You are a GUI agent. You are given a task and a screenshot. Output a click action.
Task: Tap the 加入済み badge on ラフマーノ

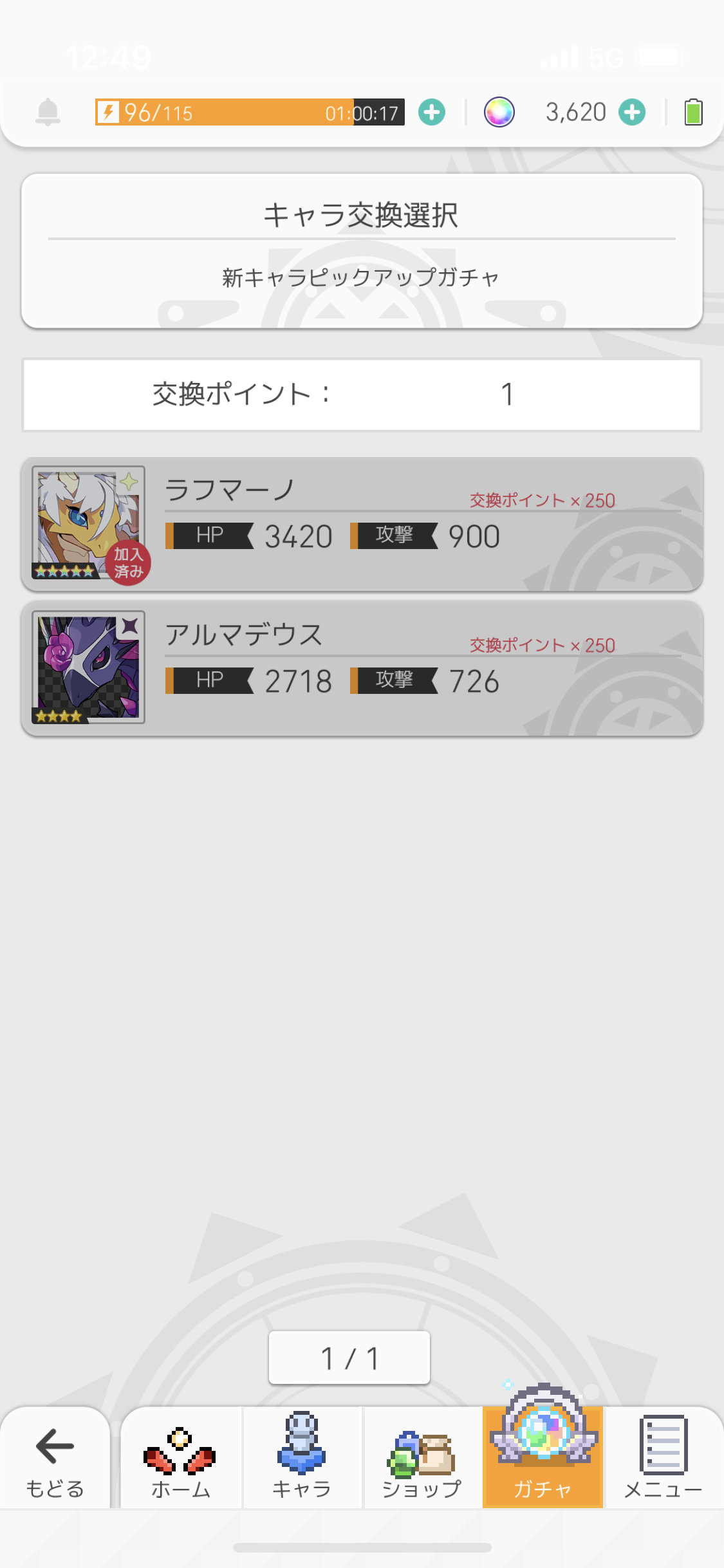[x=129, y=563]
